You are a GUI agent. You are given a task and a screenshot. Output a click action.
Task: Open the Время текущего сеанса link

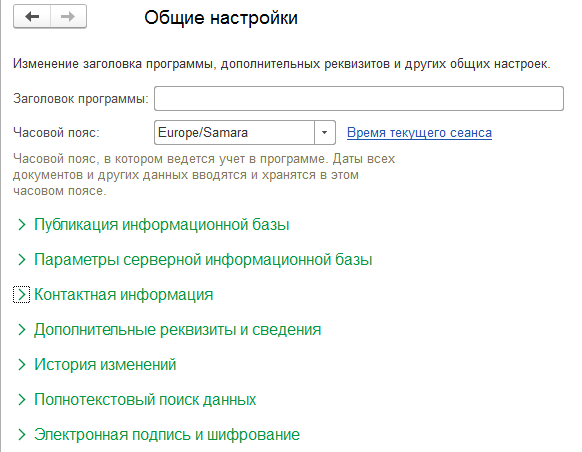click(419, 132)
